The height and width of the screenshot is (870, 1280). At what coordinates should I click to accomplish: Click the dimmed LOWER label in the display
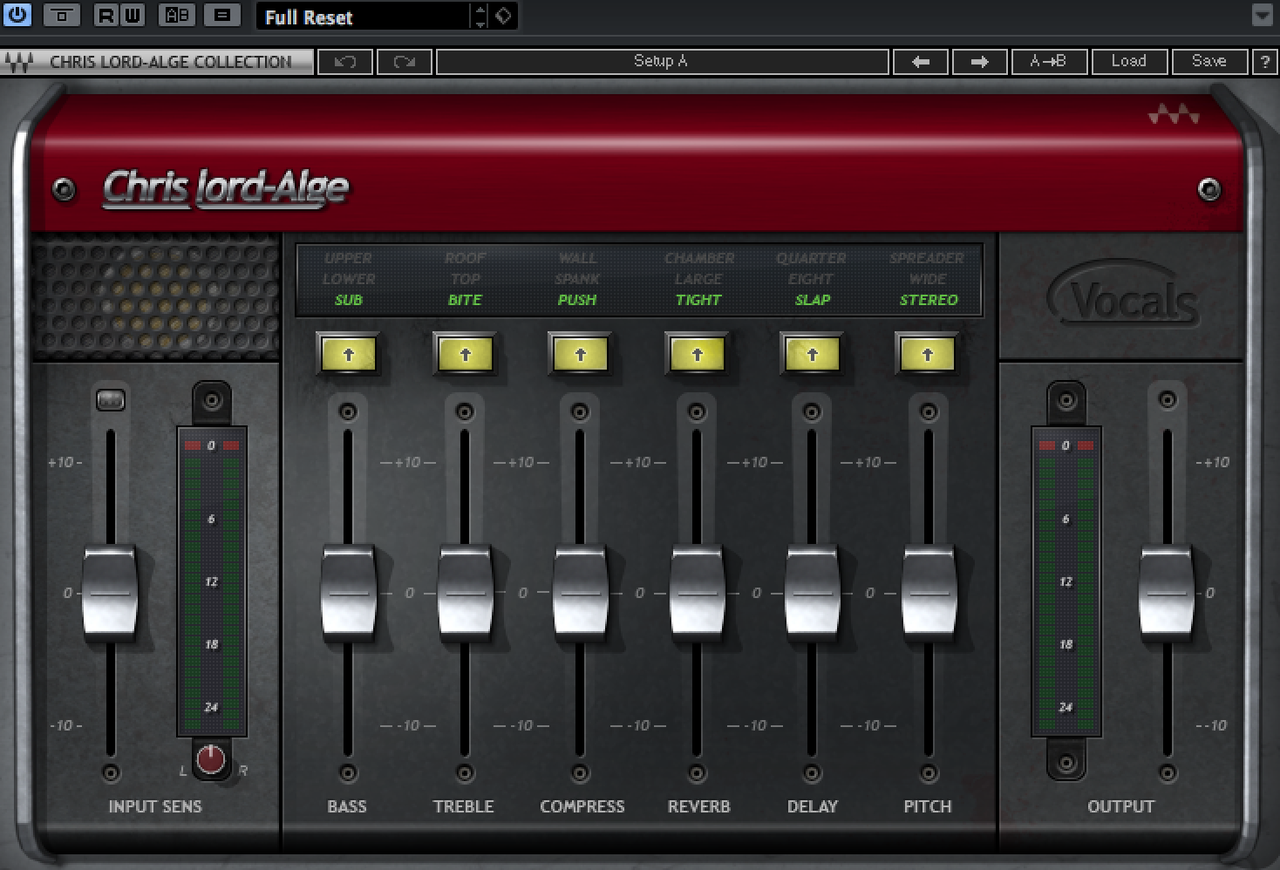(349, 279)
